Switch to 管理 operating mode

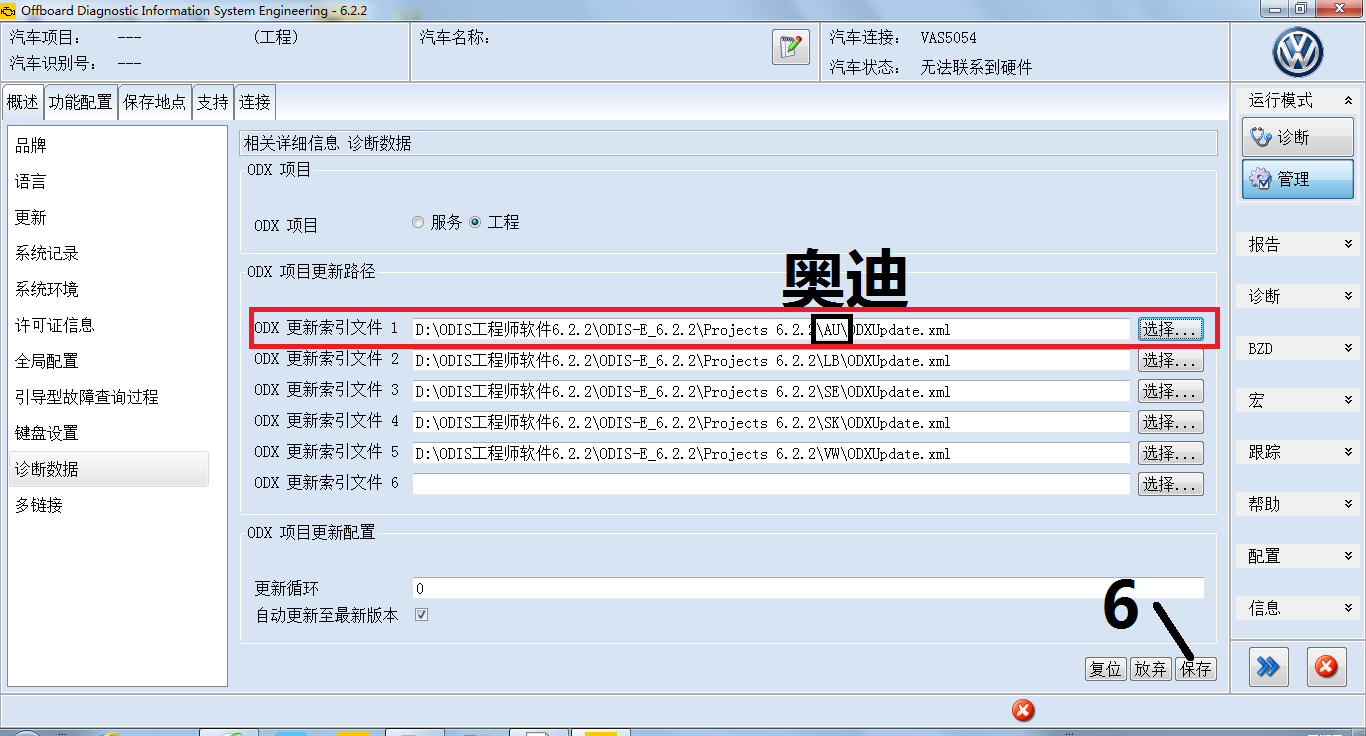(1298, 179)
